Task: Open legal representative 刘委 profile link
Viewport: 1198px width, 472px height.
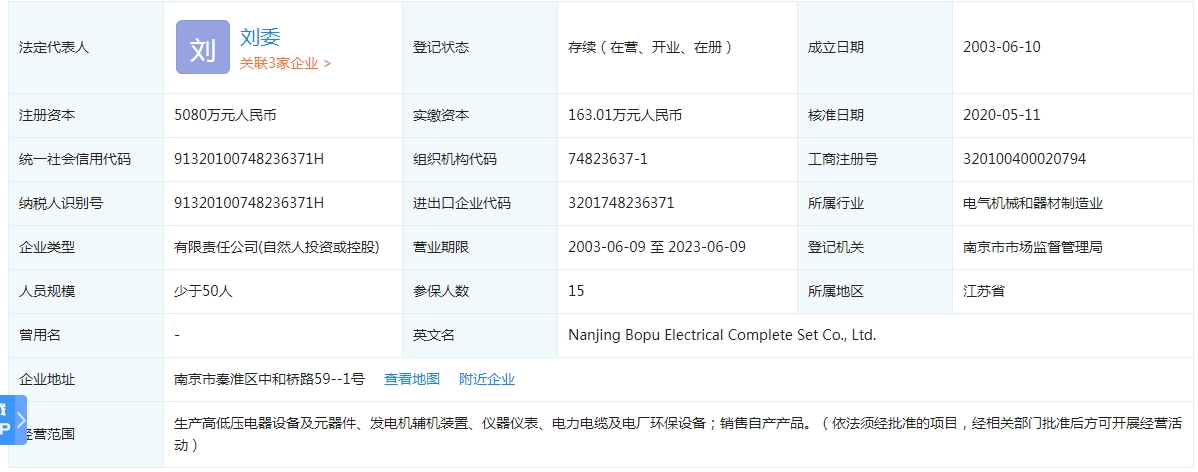Action: (x=260, y=37)
